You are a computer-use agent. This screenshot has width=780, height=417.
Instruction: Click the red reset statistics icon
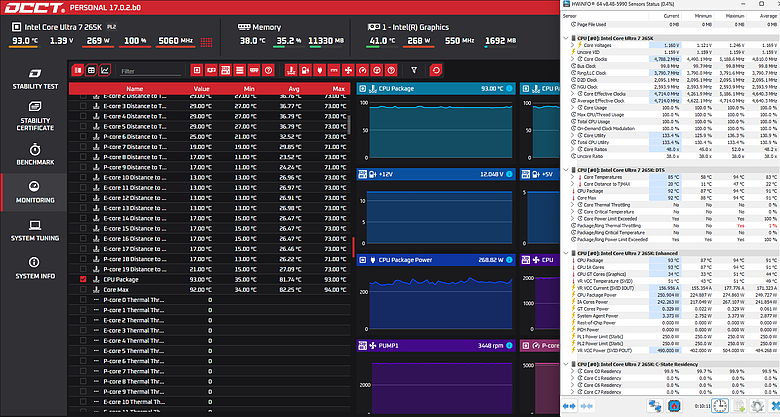[436, 70]
